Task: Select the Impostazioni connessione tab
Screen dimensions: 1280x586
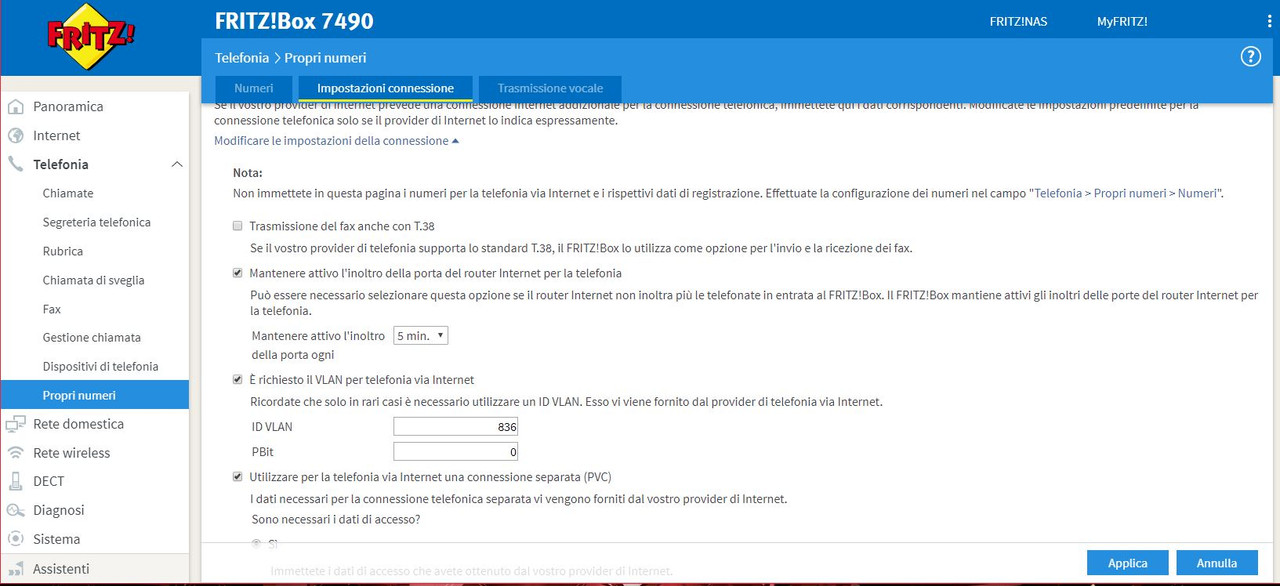Action: point(385,88)
